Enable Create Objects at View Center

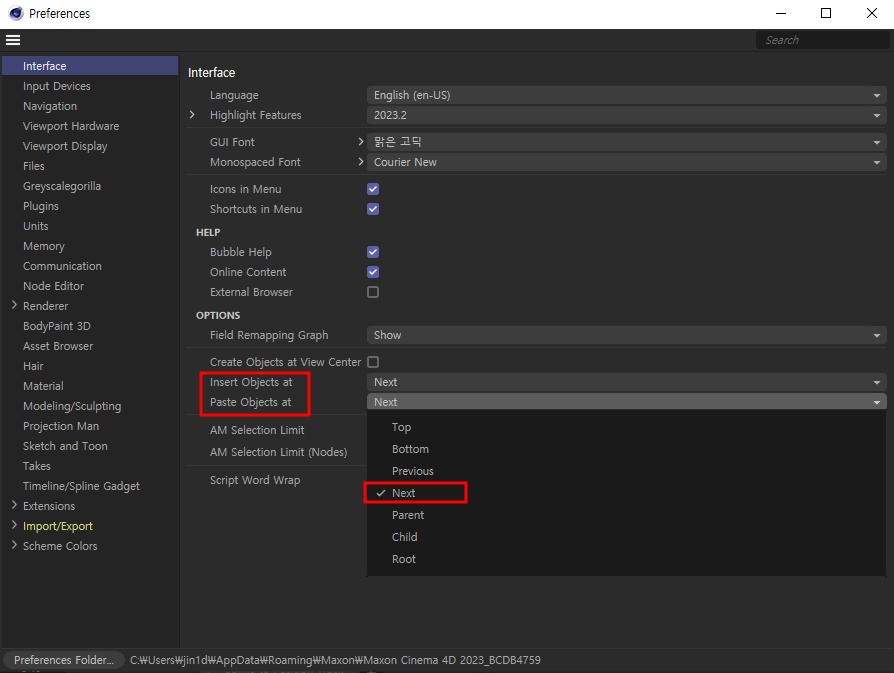(373, 362)
